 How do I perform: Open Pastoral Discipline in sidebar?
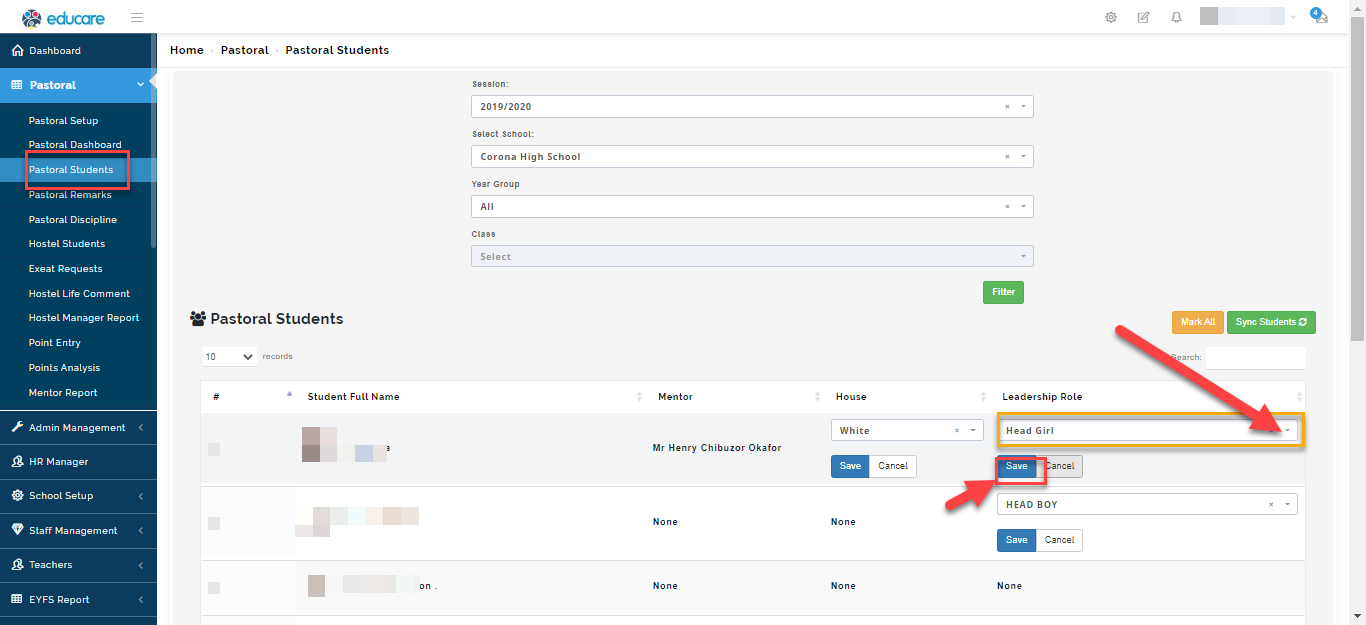[72, 220]
